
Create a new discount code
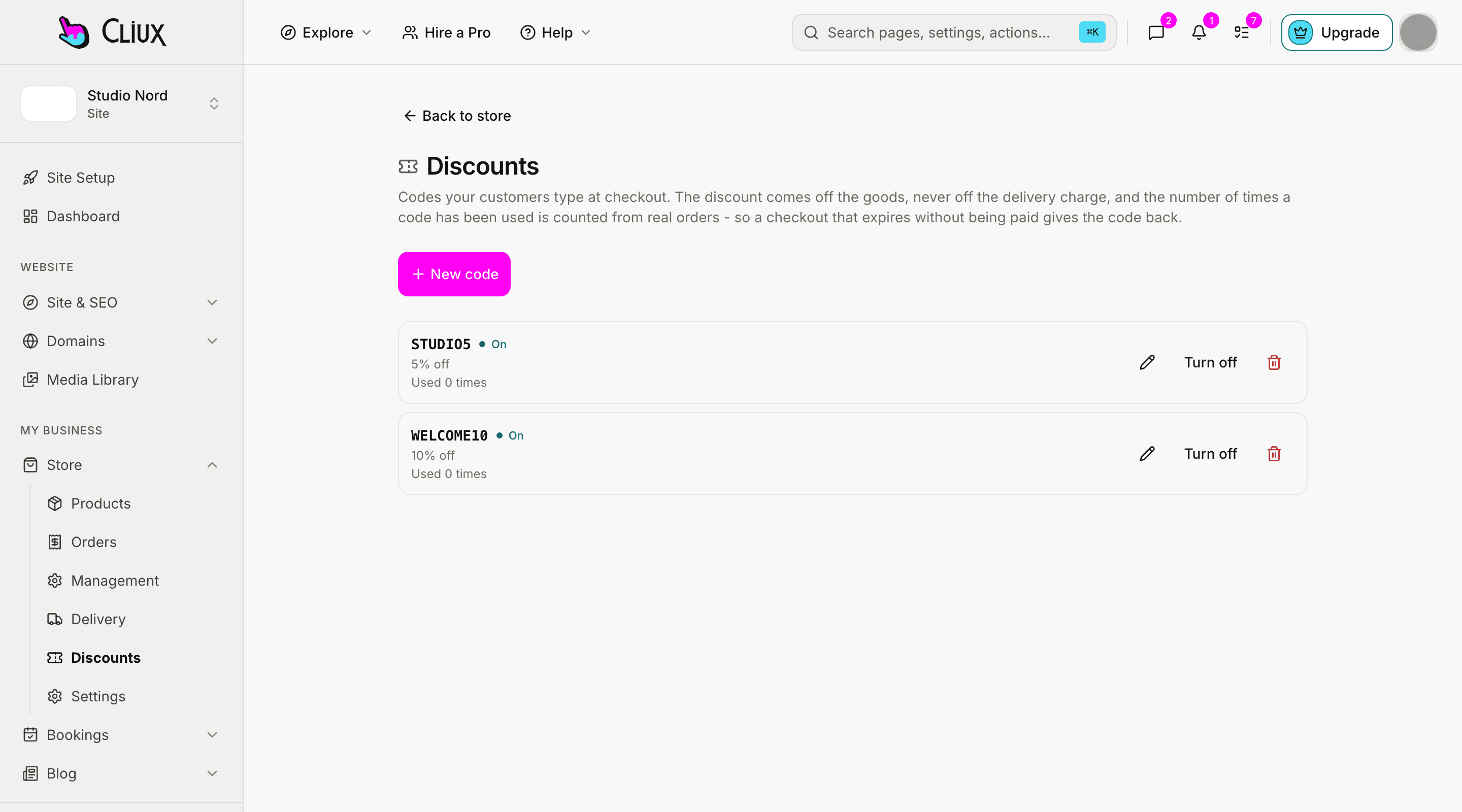[x=454, y=274]
